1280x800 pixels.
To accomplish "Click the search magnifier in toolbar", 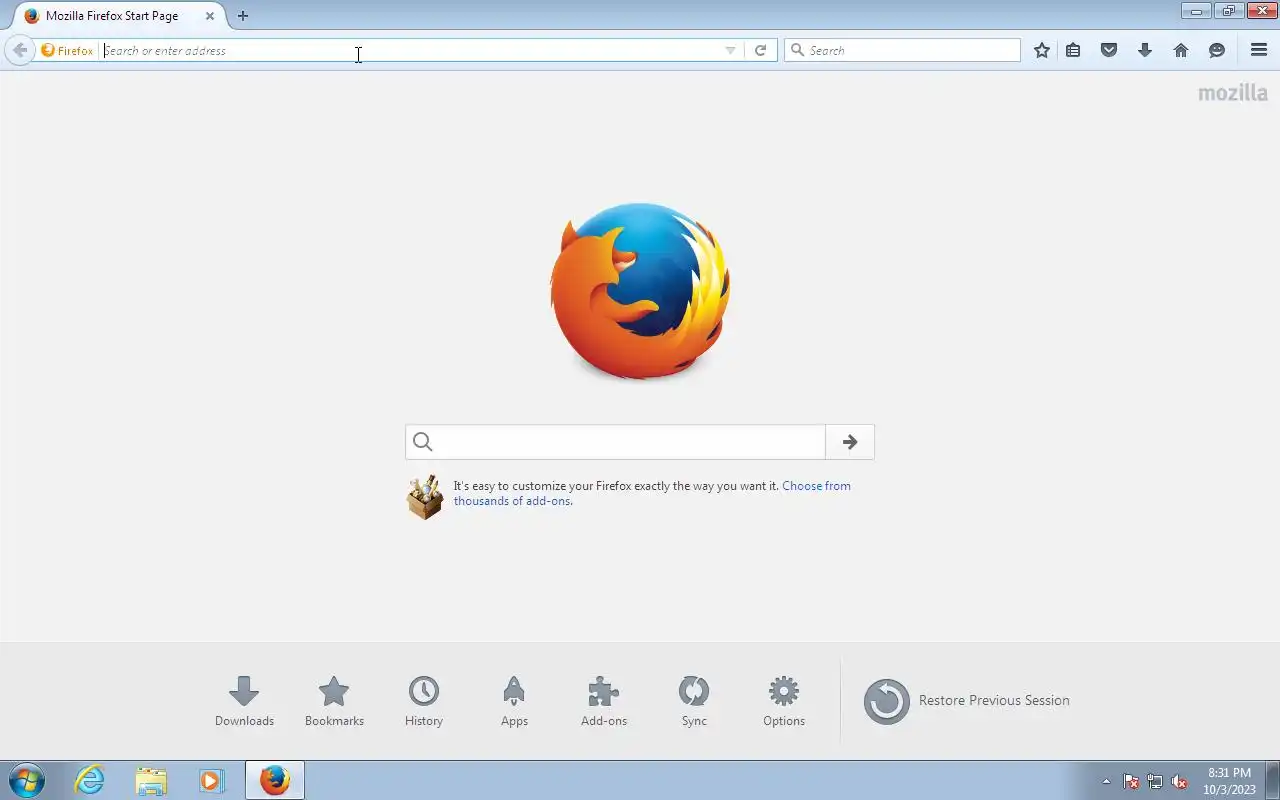I will [x=797, y=50].
